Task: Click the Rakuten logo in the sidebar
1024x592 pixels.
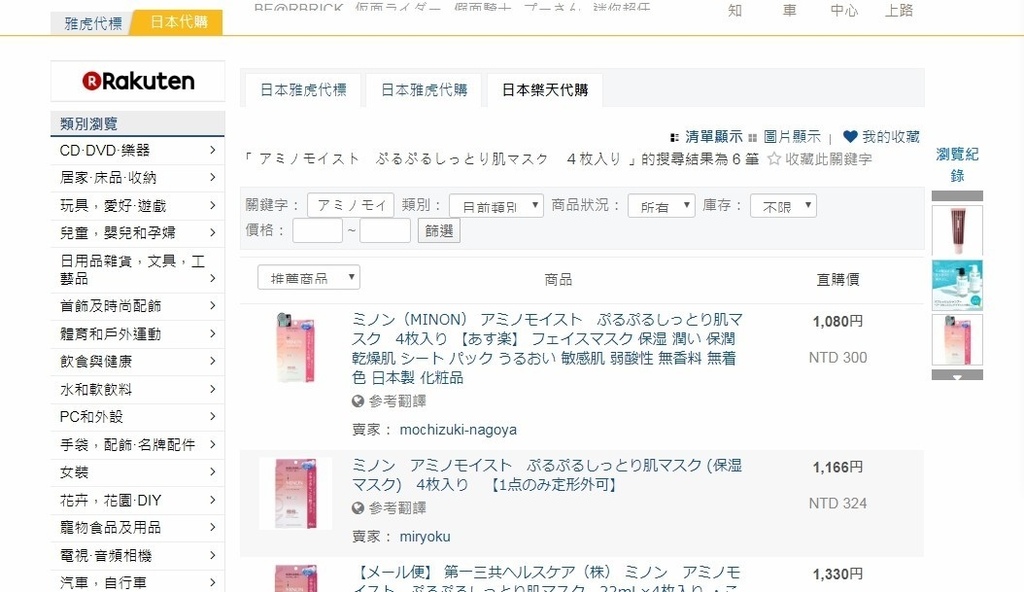Action: click(137, 81)
